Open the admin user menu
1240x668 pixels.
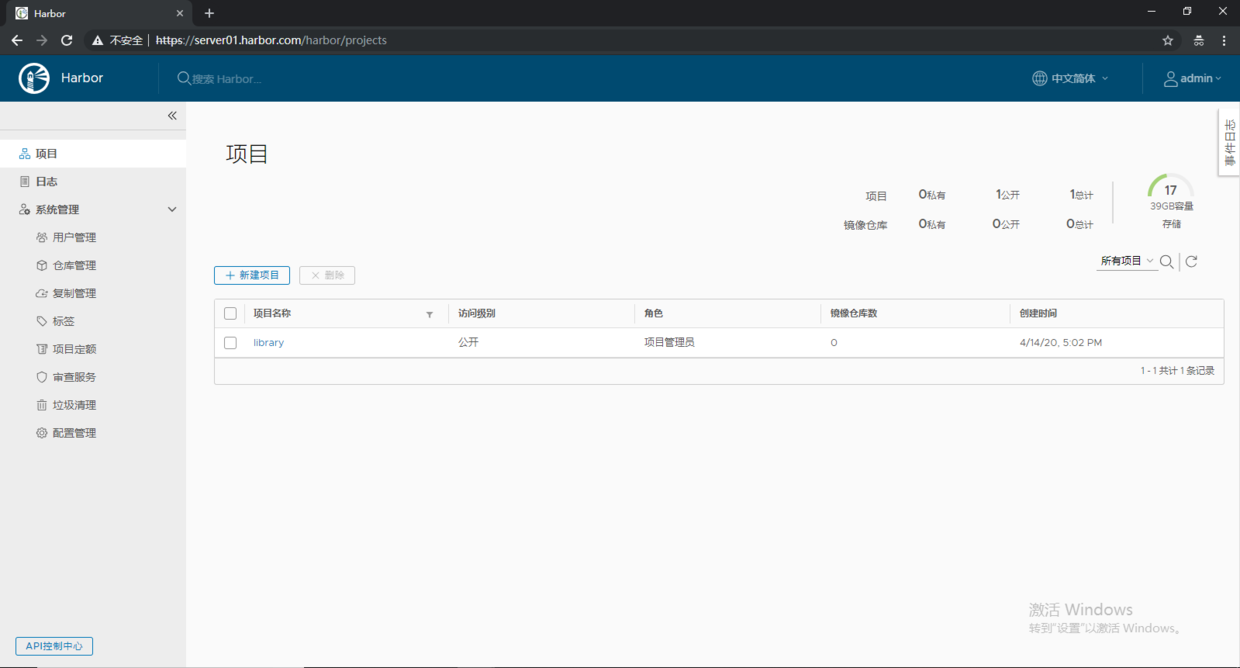coord(1193,78)
